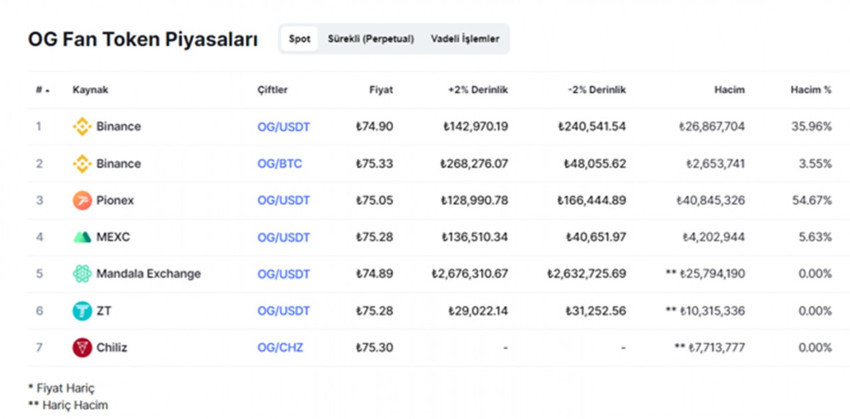Image resolution: width=850 pixels, height=419 pixels.
Task: Click the depth value ₺31,252.56
Action: (x=596, y=311)
